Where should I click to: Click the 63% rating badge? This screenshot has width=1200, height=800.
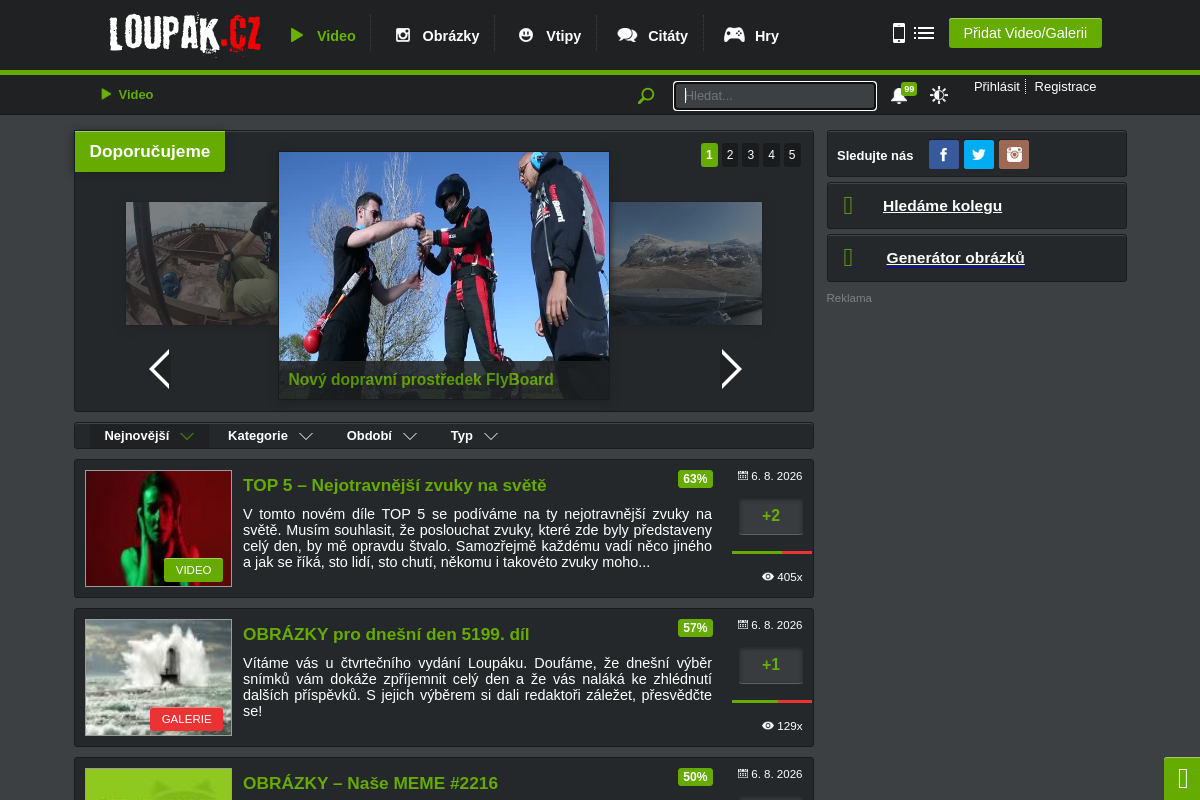coord(695,479)
